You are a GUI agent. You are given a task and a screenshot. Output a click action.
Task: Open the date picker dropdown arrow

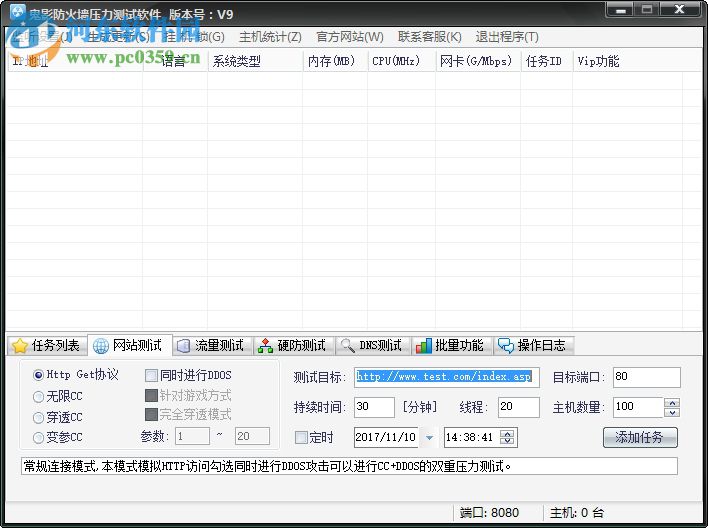(429, 437)
